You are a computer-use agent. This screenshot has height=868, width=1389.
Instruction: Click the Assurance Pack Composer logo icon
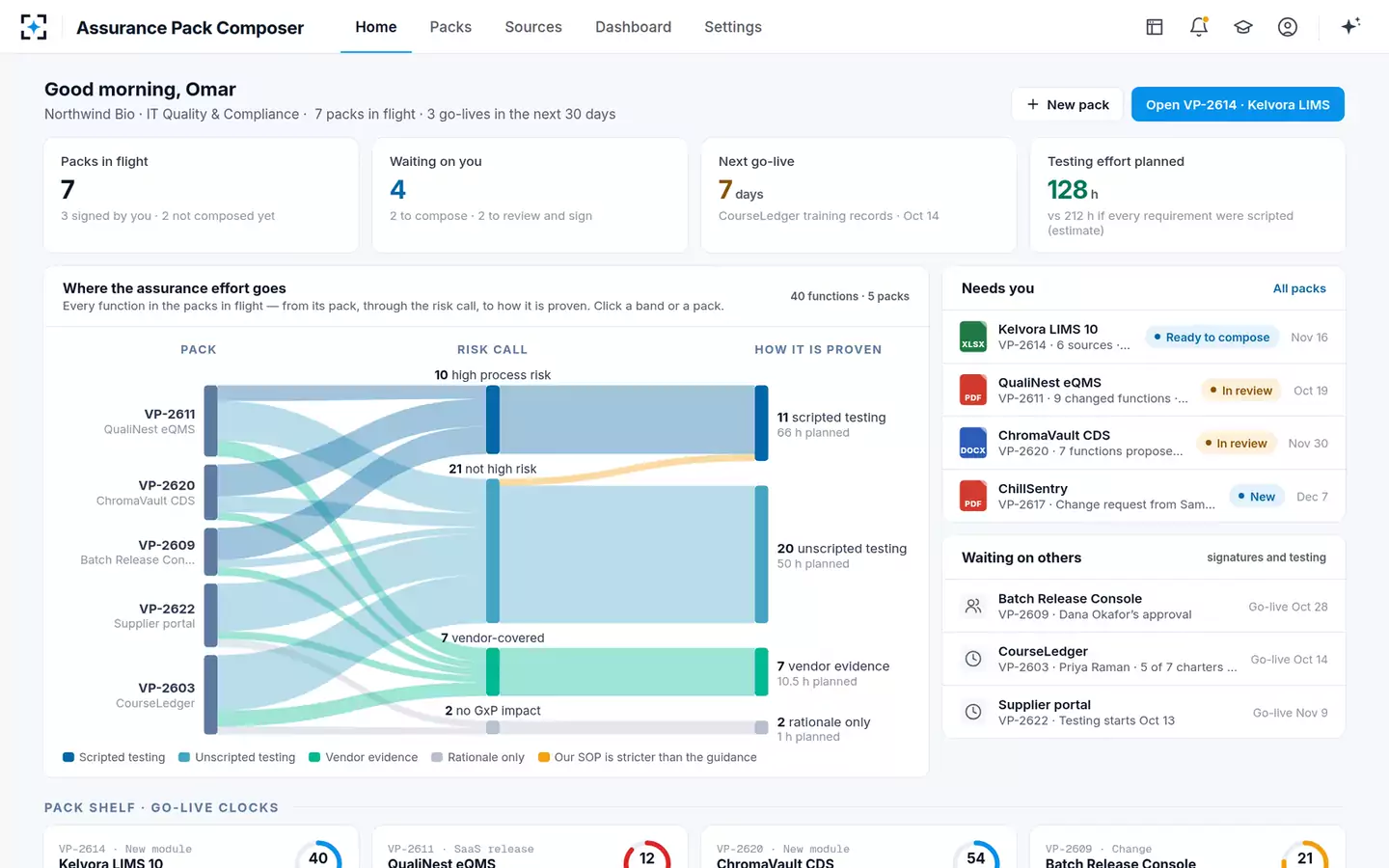click(x=34, y=27)
